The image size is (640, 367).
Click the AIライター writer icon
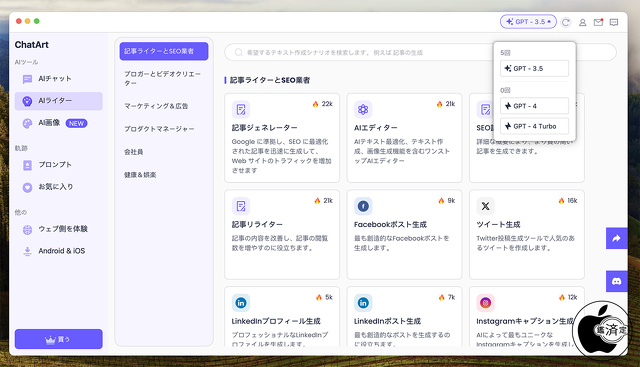(x=27, y=101)
